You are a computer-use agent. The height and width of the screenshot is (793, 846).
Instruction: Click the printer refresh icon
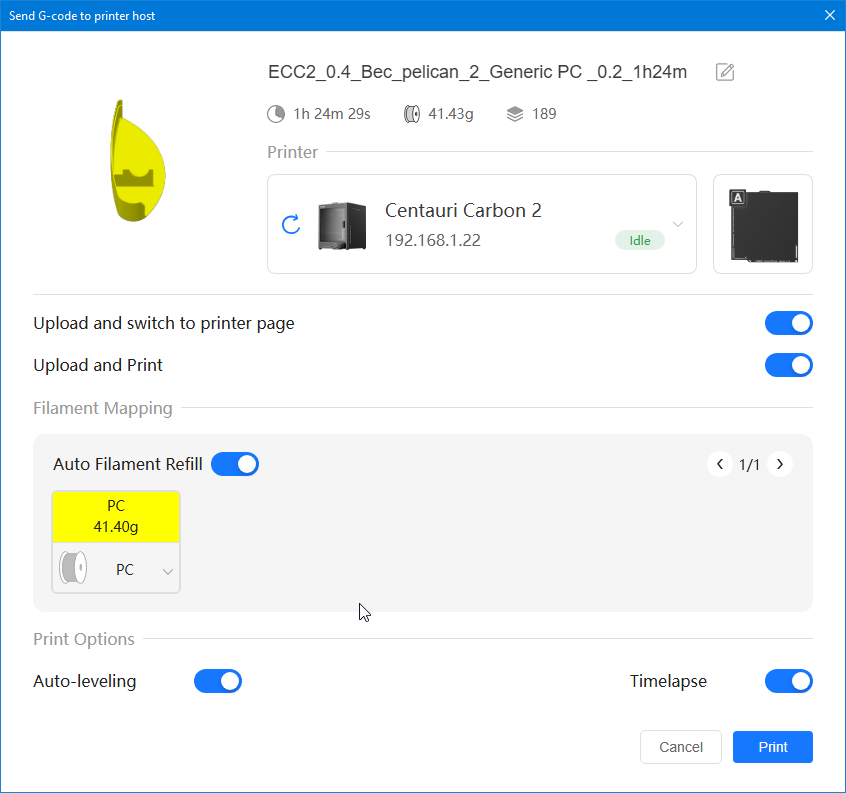291,224
